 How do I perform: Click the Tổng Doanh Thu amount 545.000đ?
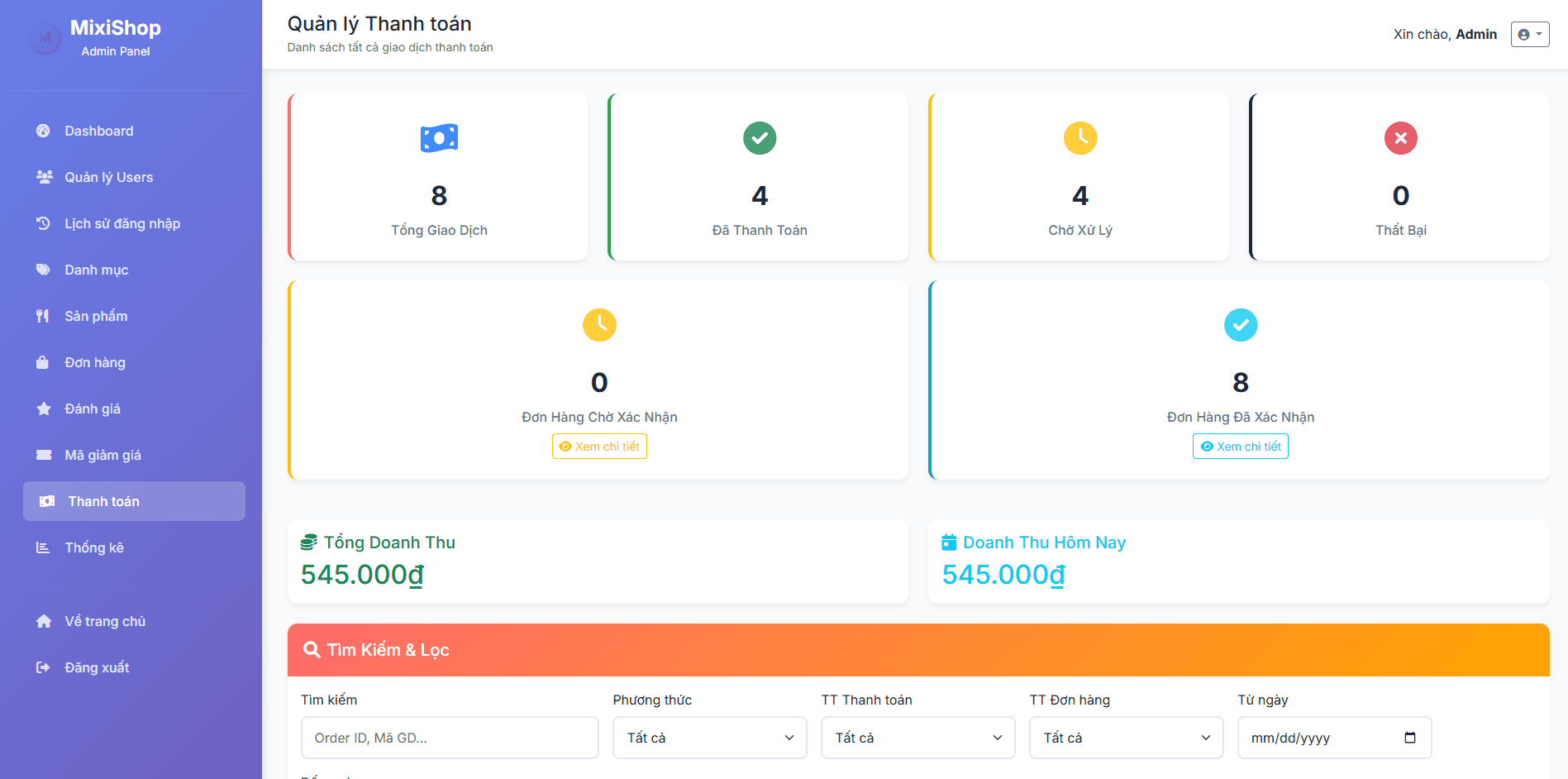pos(362,575)
